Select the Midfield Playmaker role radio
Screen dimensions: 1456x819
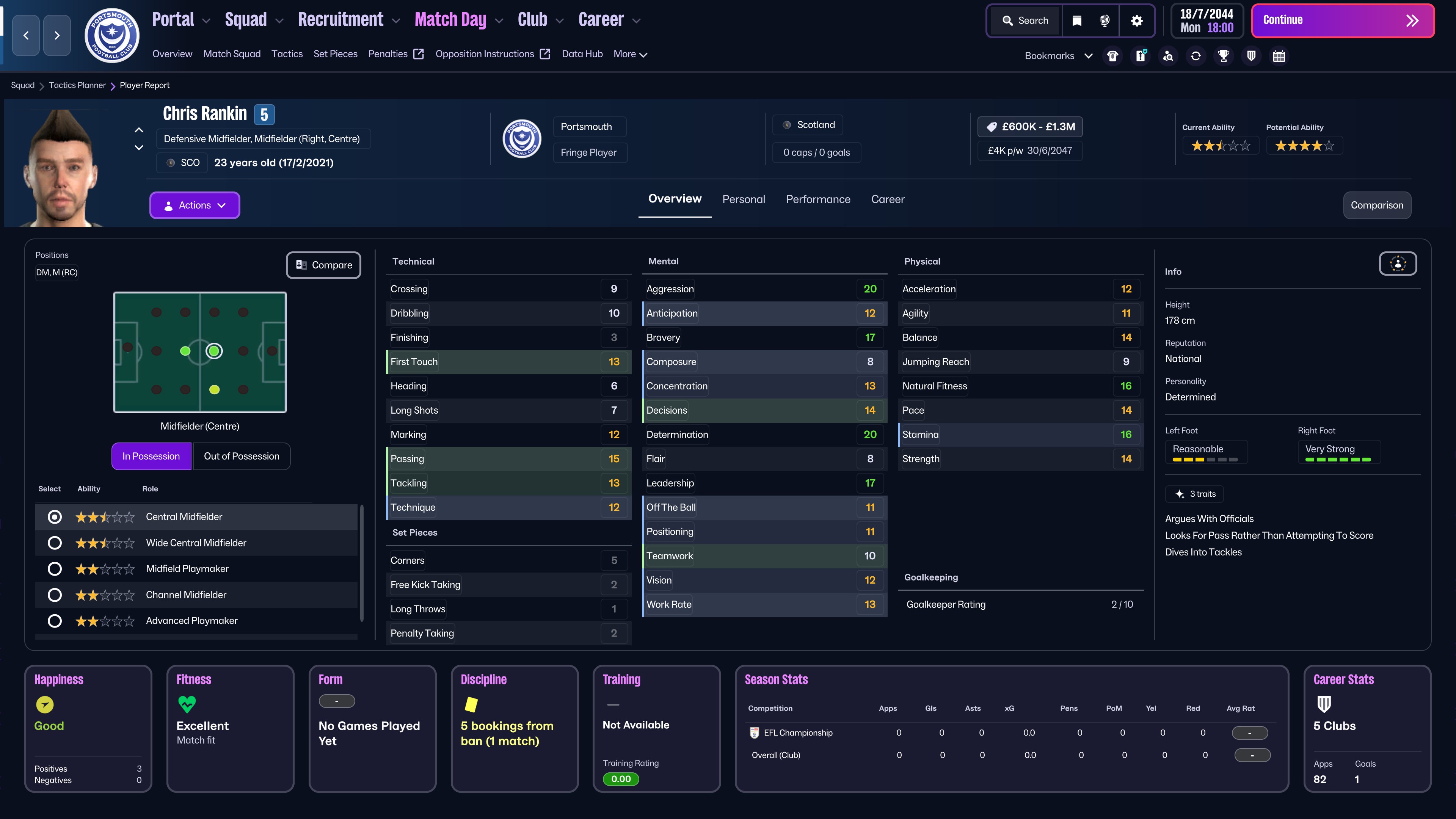click(x=55, y=569)
